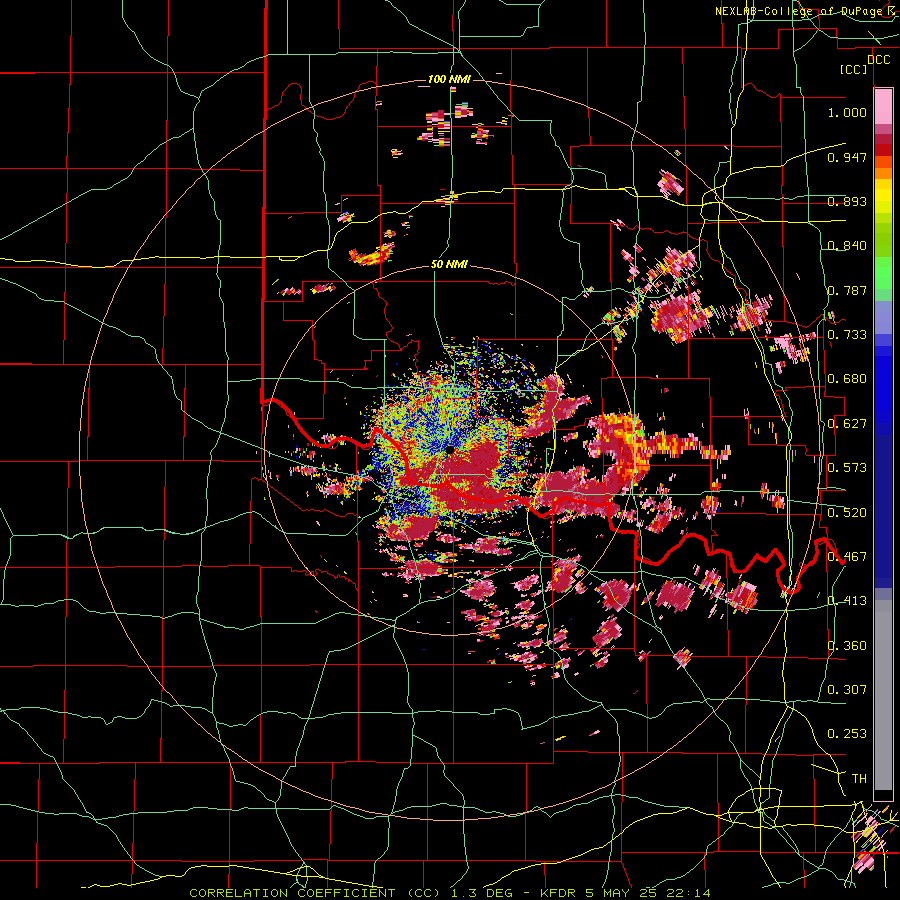Click the 1.3 DEG elevation angle text
The width and height of the screenshot is (900, 900).
click(x=483, y=893)
